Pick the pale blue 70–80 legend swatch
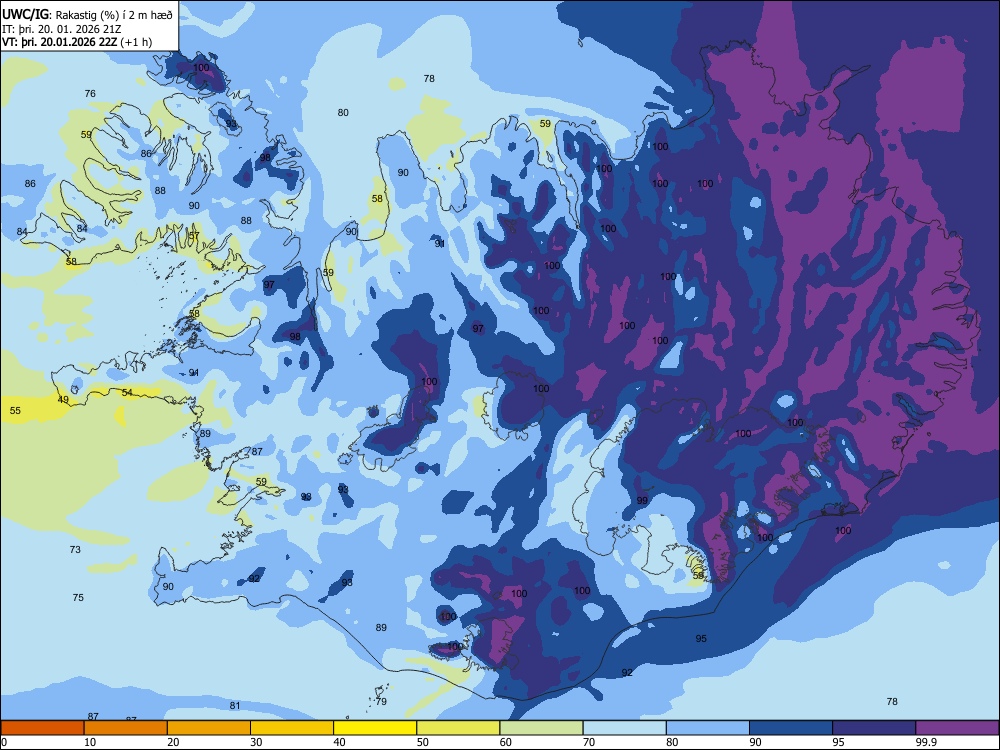 coord(624,728)
